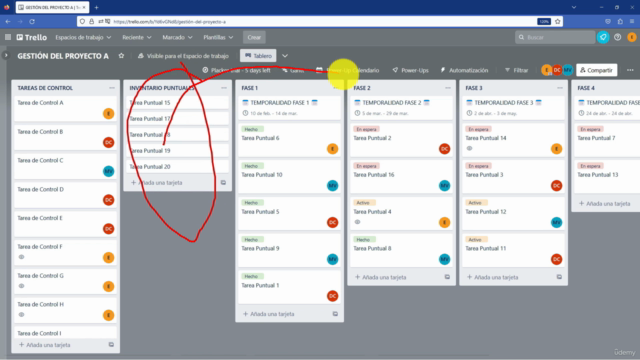This screenshot has width=640, height=360.
Task: Focus the Buscar search field
Action: (x=555, y=37)
